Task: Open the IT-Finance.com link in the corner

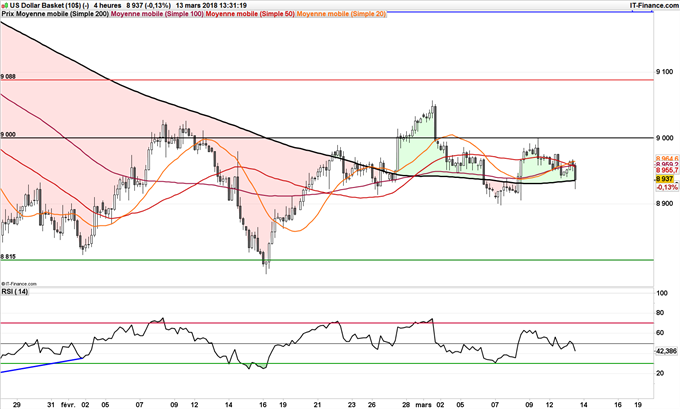Action: 654,5
